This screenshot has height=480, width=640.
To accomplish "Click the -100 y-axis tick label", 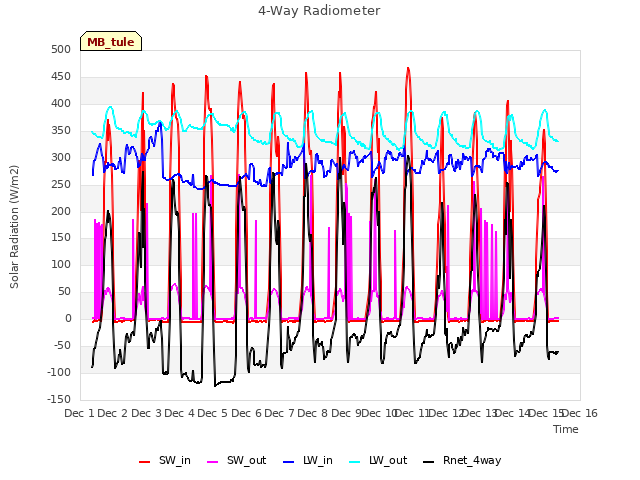I will 59,372.
